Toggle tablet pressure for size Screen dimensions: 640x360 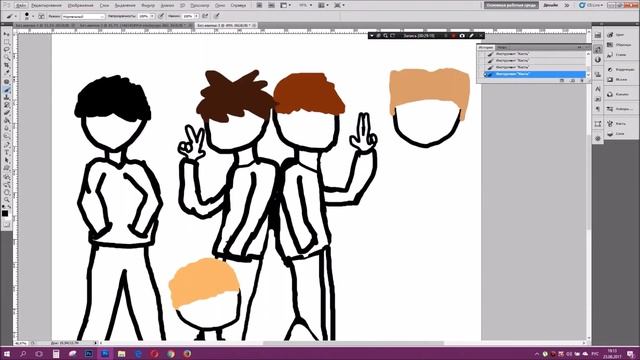(x=217, y=16)
